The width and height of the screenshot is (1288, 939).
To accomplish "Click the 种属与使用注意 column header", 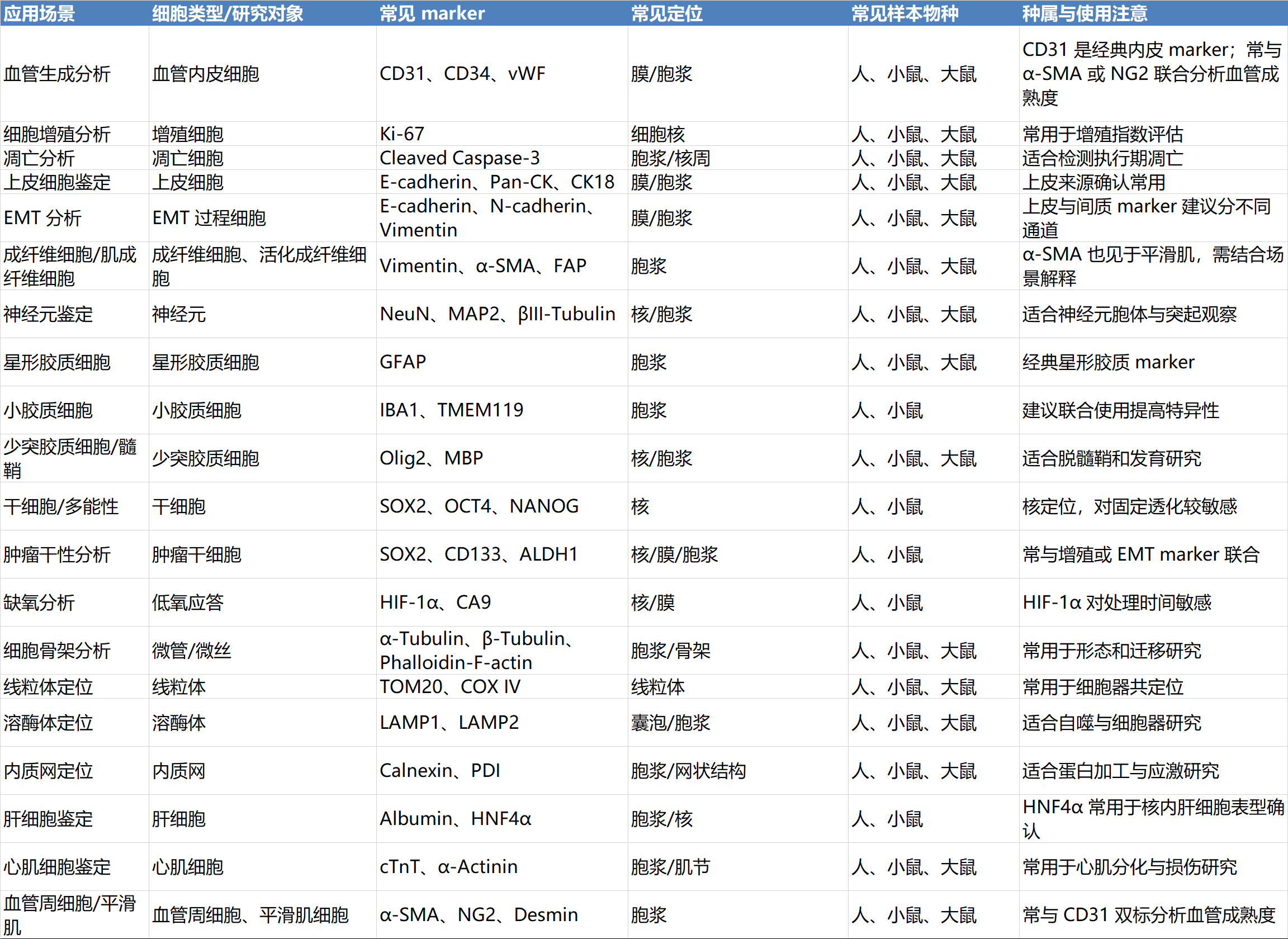I will tap(1085, 13).
